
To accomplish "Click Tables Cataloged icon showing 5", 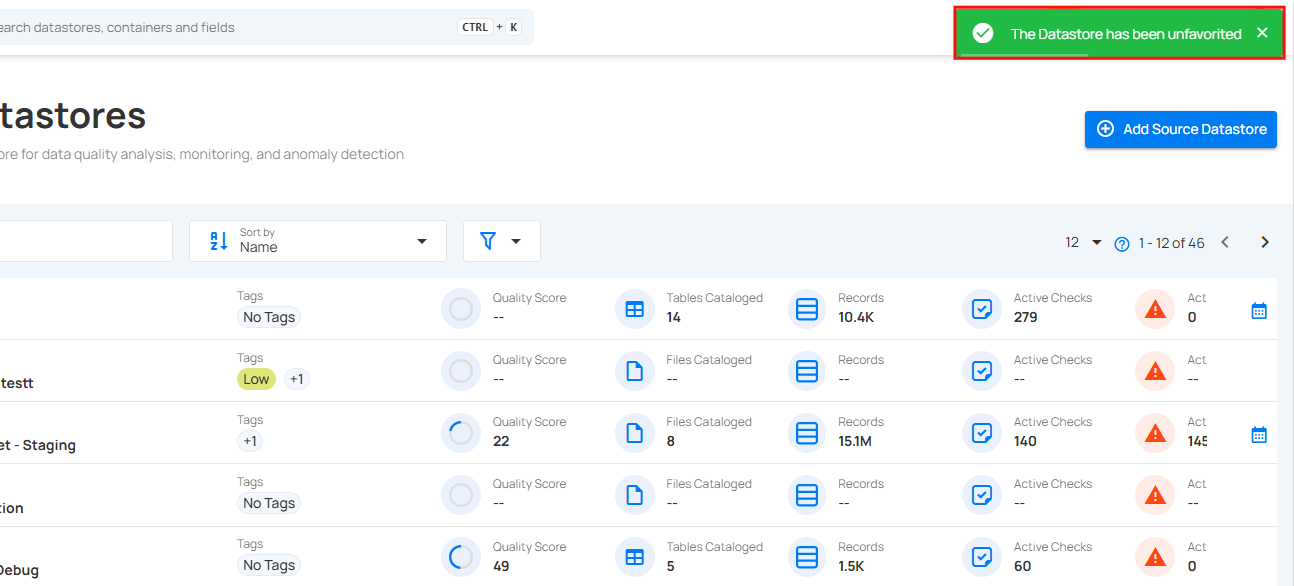I will pyautogui.click(x=634, y=558).
